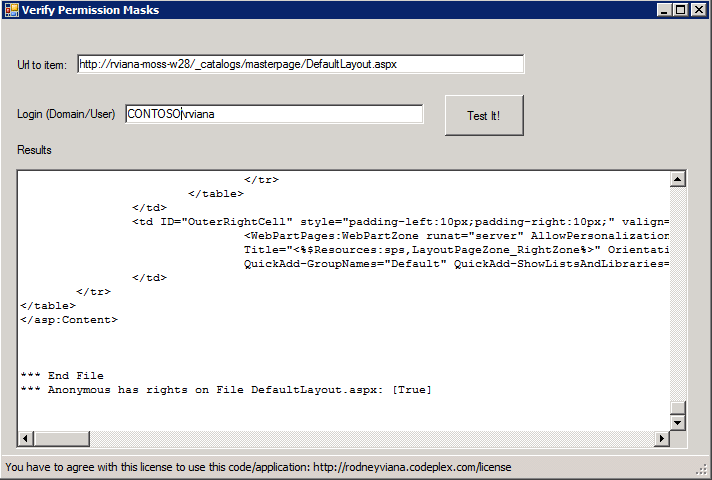This screenshot has width=712, height=480.
Task: Close the Verify Permission Masks window
Action: pyautogui.click(x=698, y=10)
